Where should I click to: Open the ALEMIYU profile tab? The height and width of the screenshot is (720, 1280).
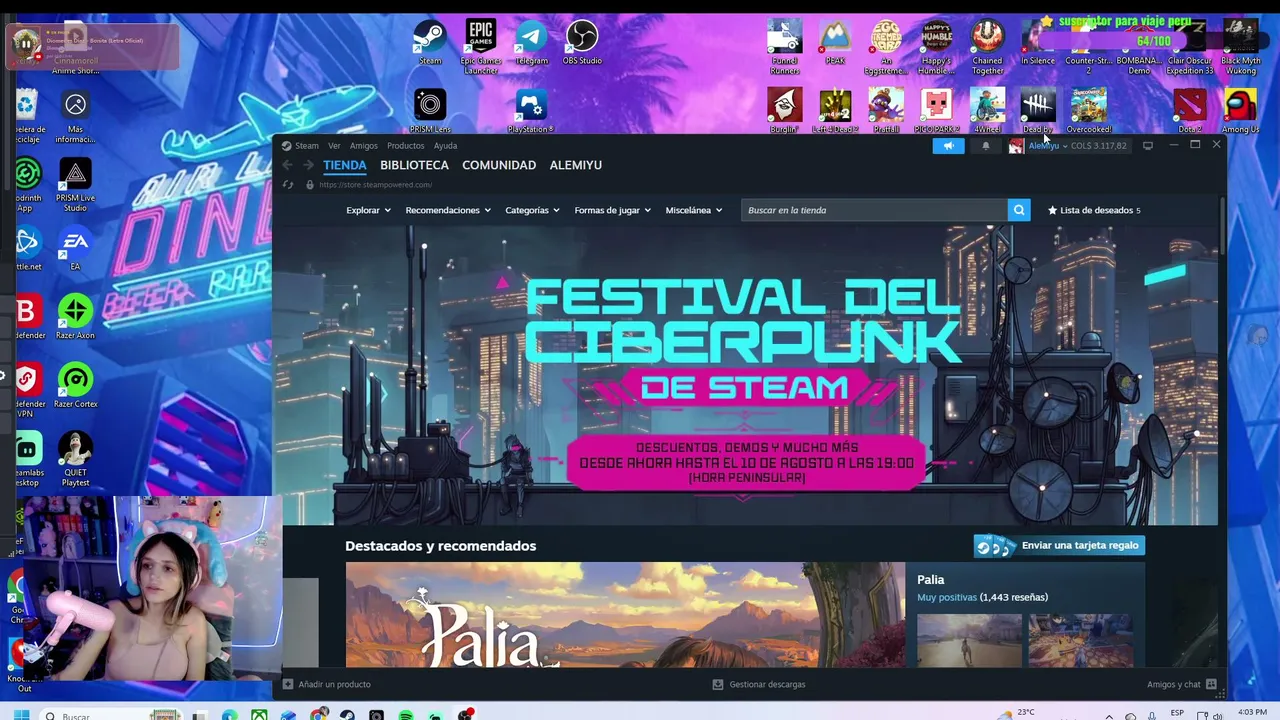click(x=576, y=165)
